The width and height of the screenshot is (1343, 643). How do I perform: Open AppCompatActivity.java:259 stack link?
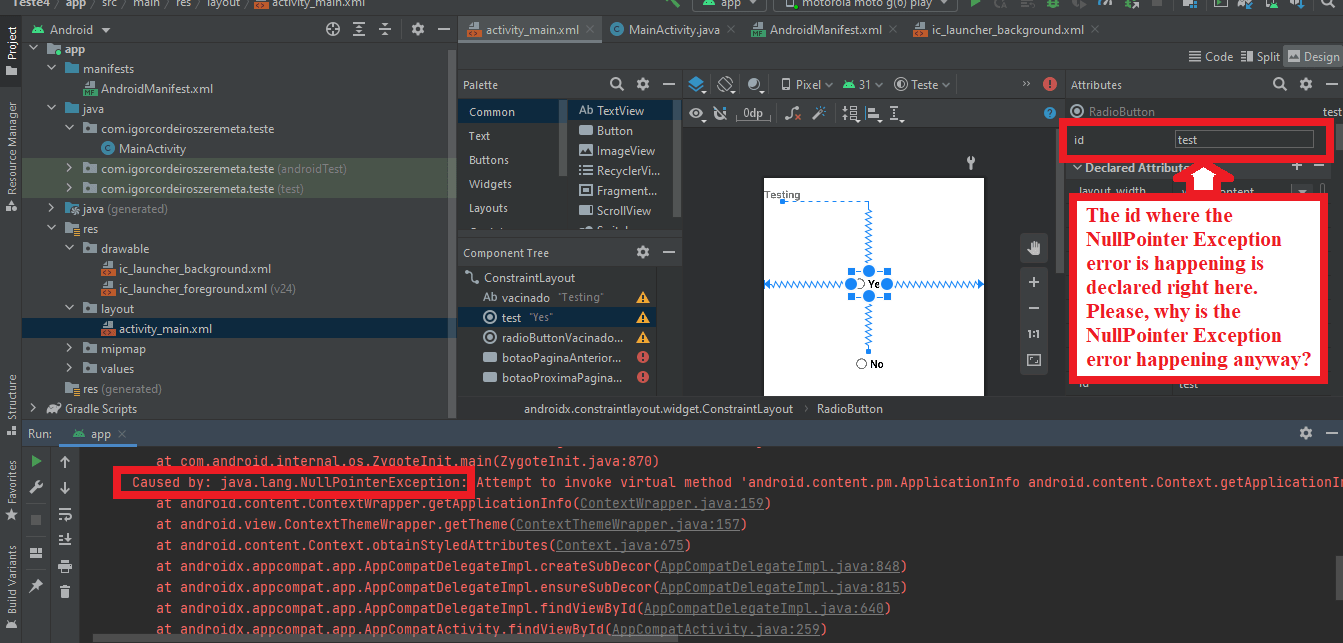[x=714, y=629]
